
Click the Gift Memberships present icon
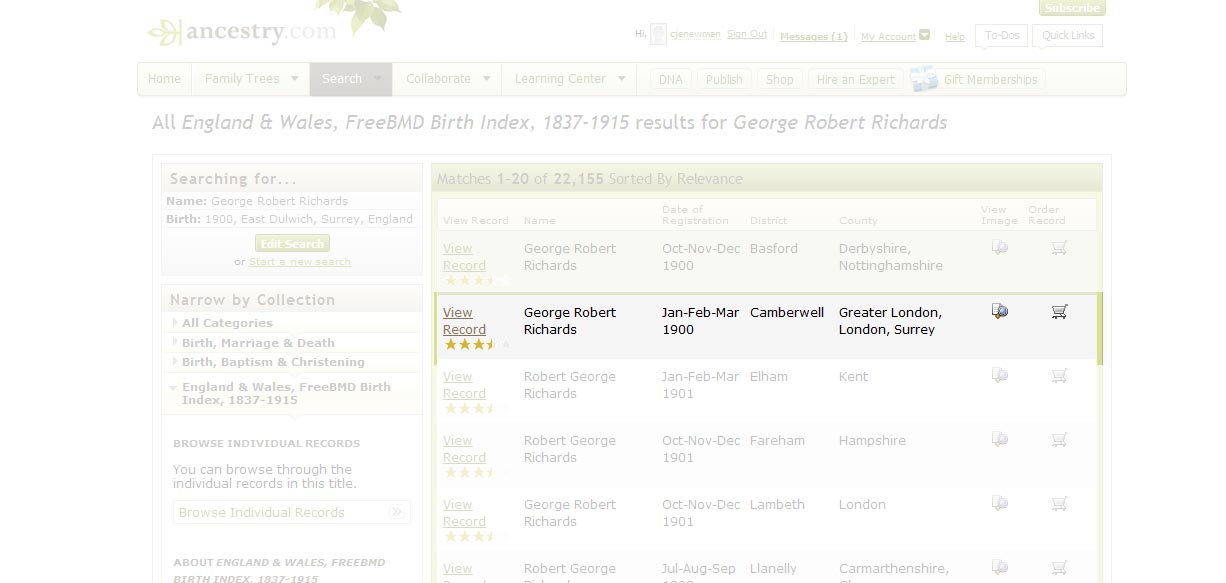(924, 79)
